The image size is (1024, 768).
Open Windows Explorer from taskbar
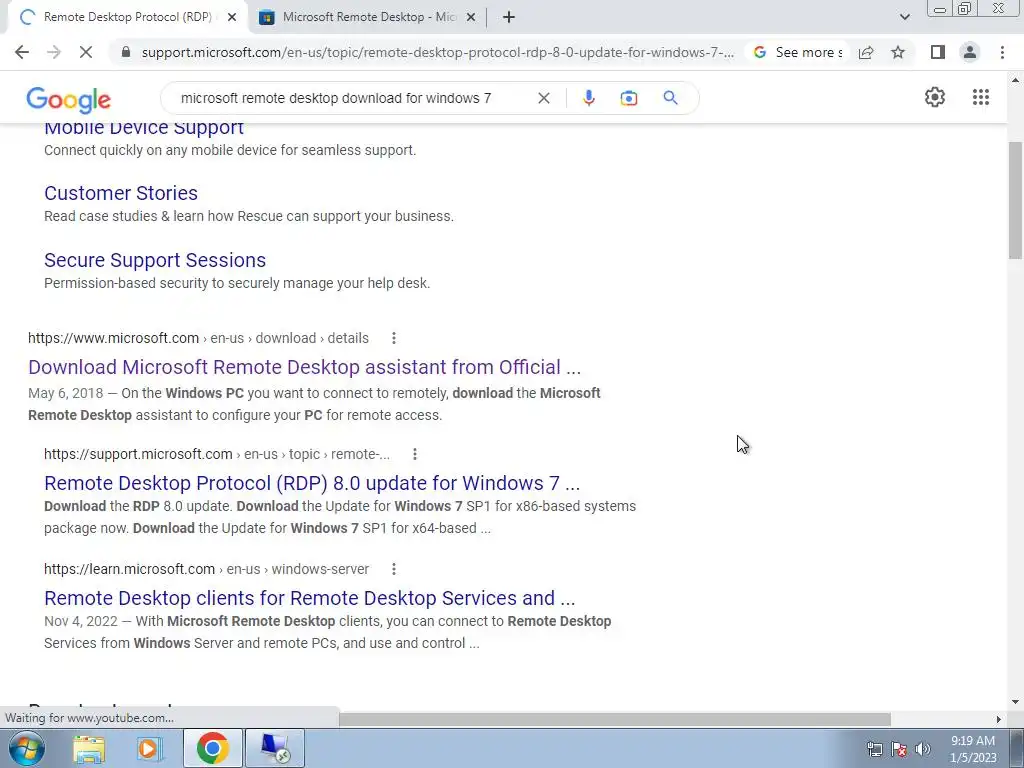coord(89,749)
